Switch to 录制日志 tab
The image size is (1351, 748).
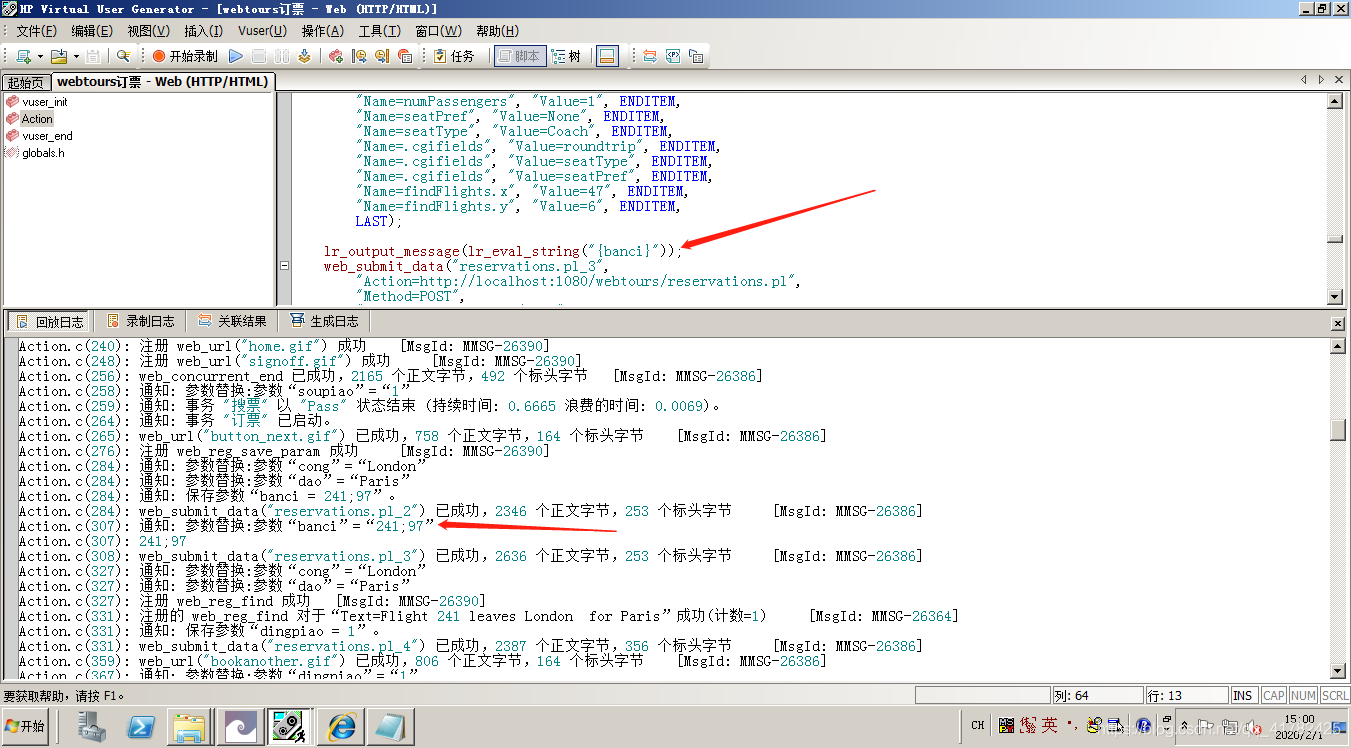pyautogui.click(x=139, y=321)
